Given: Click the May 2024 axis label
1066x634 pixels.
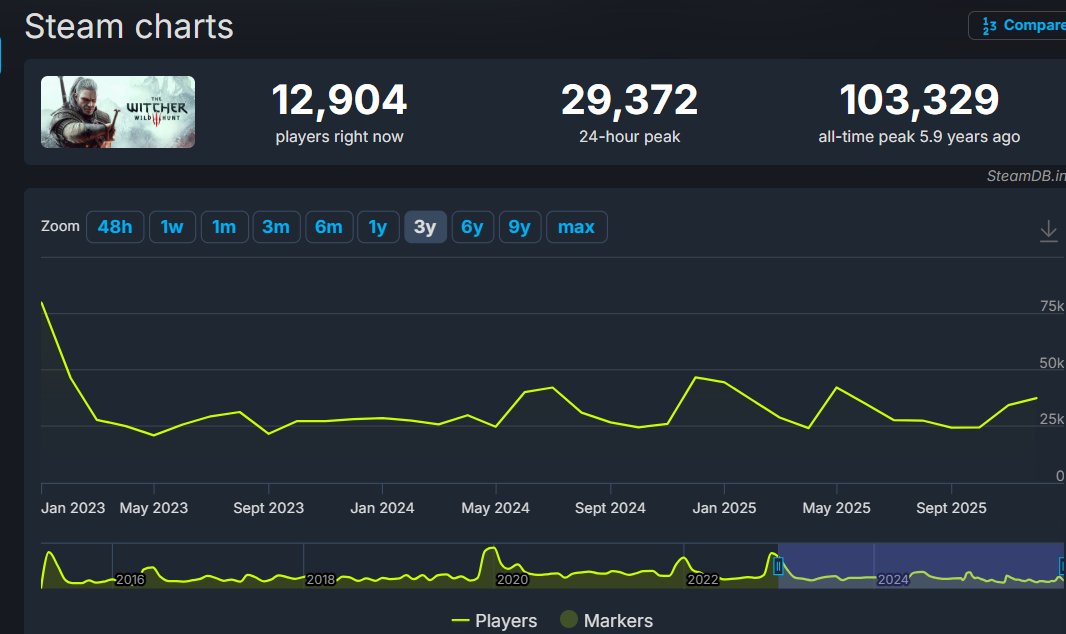Looking at the screenshot, I should (496, 508).
